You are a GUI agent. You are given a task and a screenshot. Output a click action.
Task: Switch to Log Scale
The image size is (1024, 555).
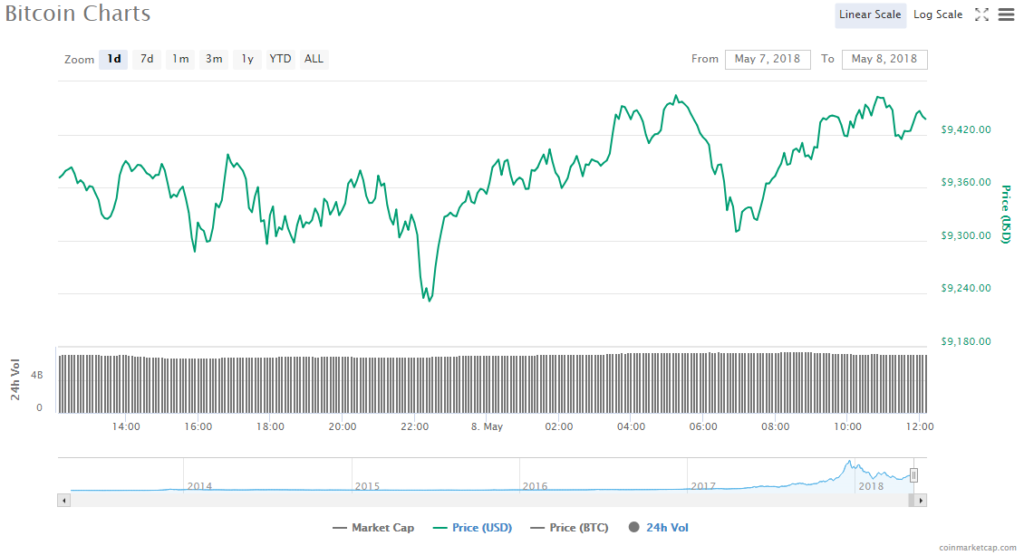coord(938,14)
